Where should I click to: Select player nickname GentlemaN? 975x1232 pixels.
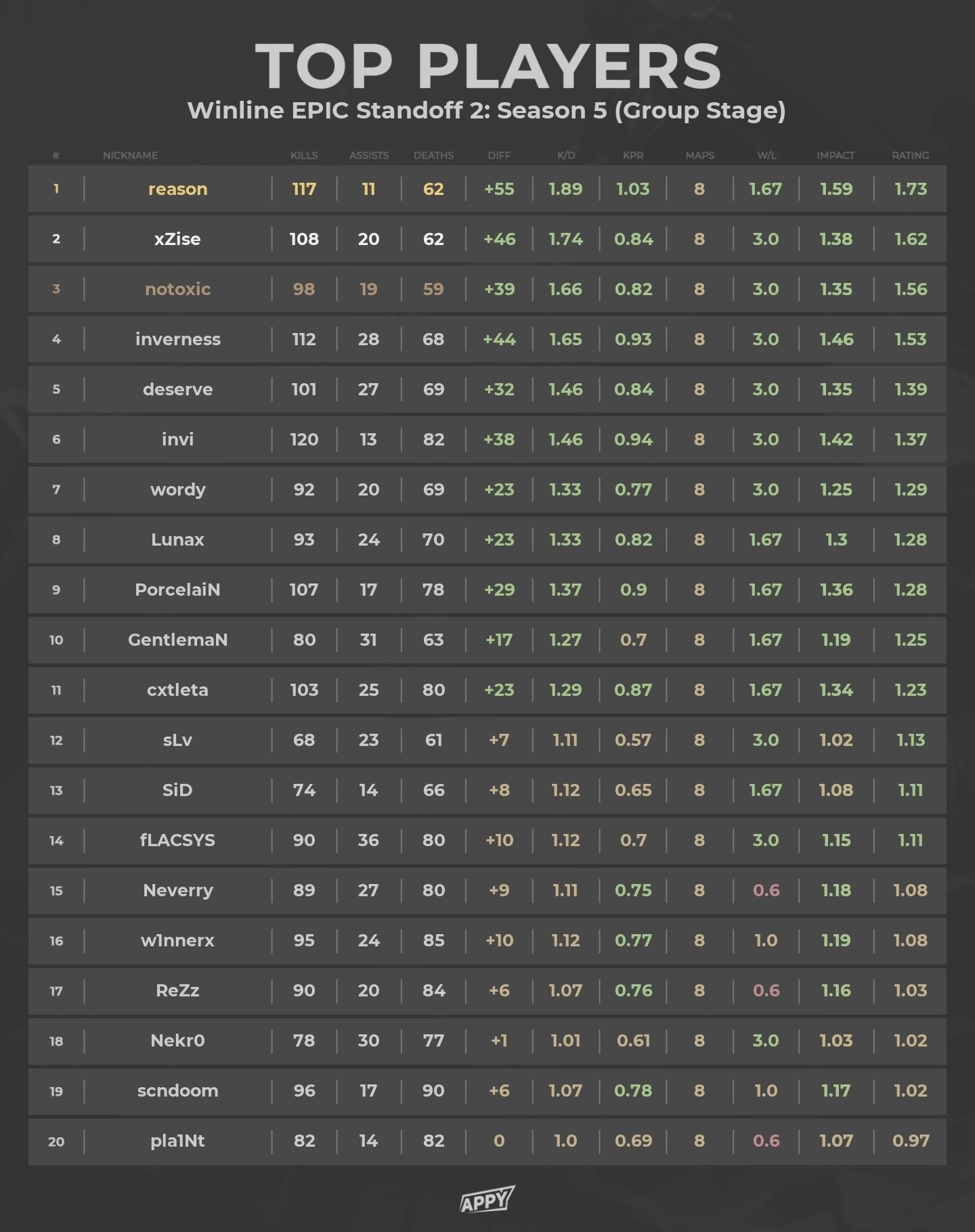coord(177,640)
